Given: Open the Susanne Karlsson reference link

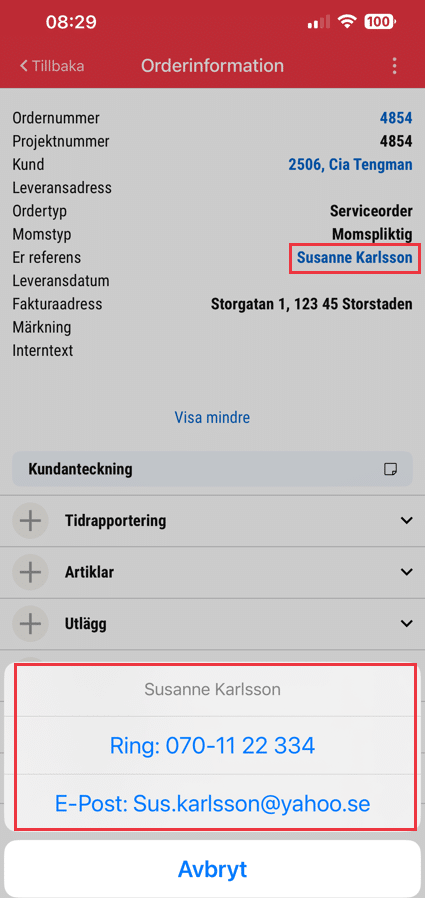Looking at the screenshot, I should click(x=355, y=258).
